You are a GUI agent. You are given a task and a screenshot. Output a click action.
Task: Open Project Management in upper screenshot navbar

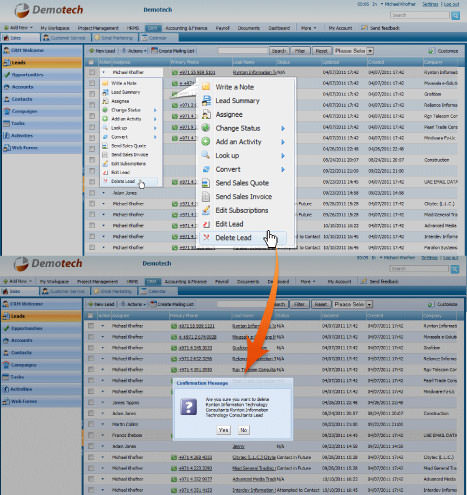(98, 28)
